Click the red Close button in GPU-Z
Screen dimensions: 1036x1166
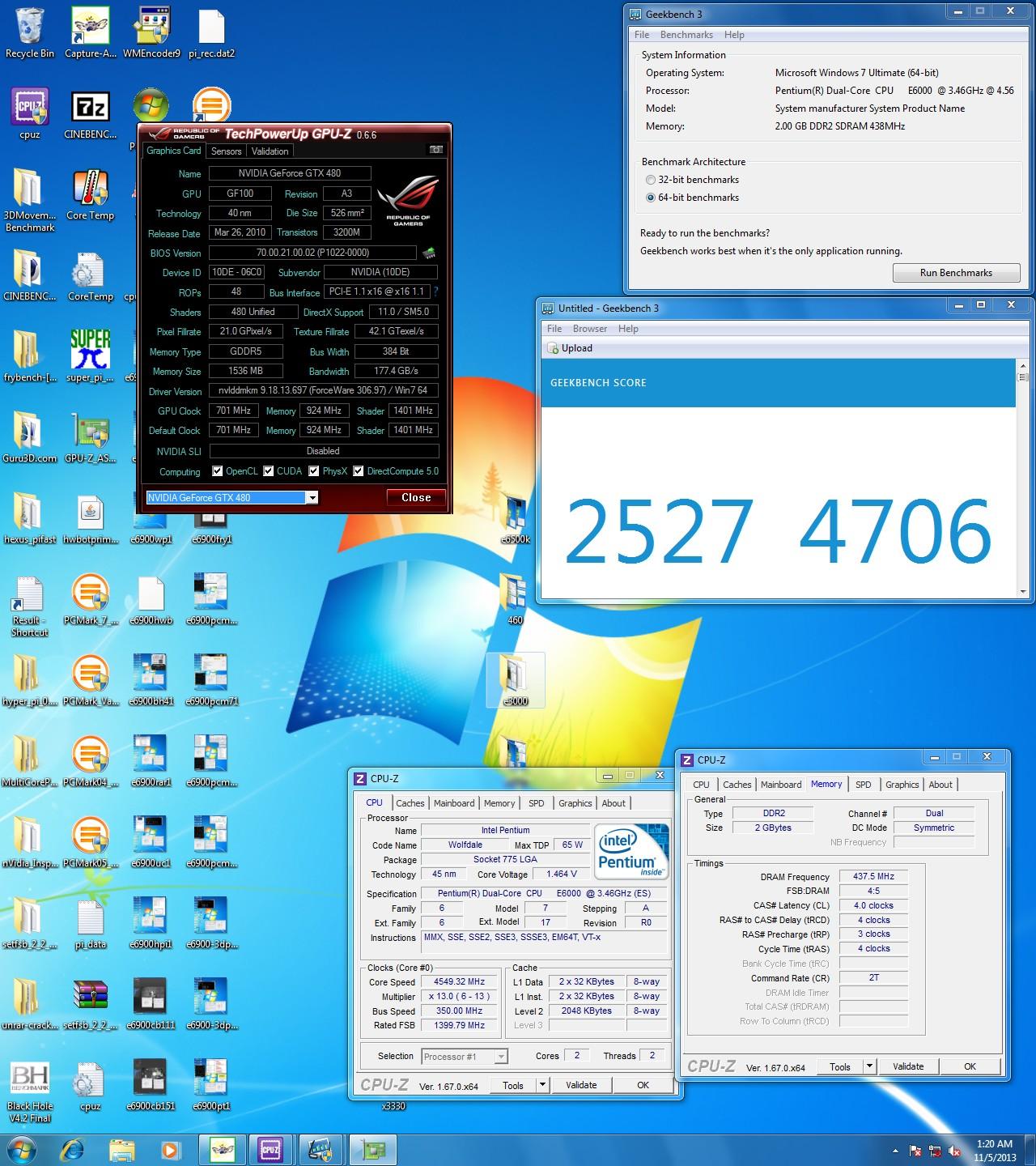[x=416, y=498]
